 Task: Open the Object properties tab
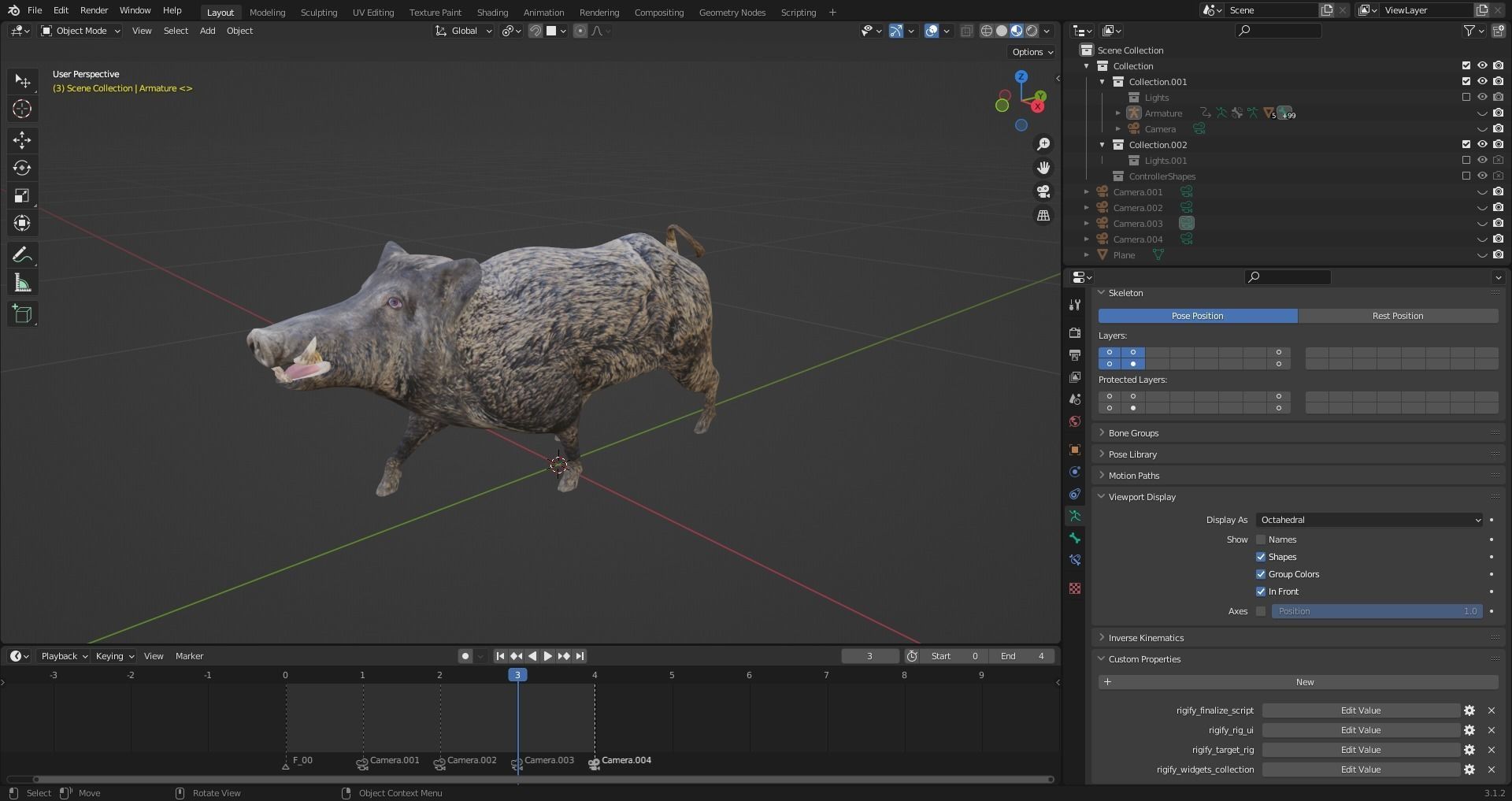tap(1075, 450)
